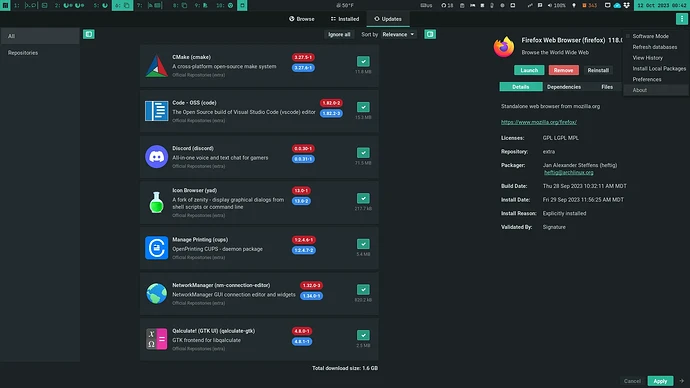This screenshot has height=388, width=690.
Task: Open the three-dot main menu button
Action: (682, 19)
